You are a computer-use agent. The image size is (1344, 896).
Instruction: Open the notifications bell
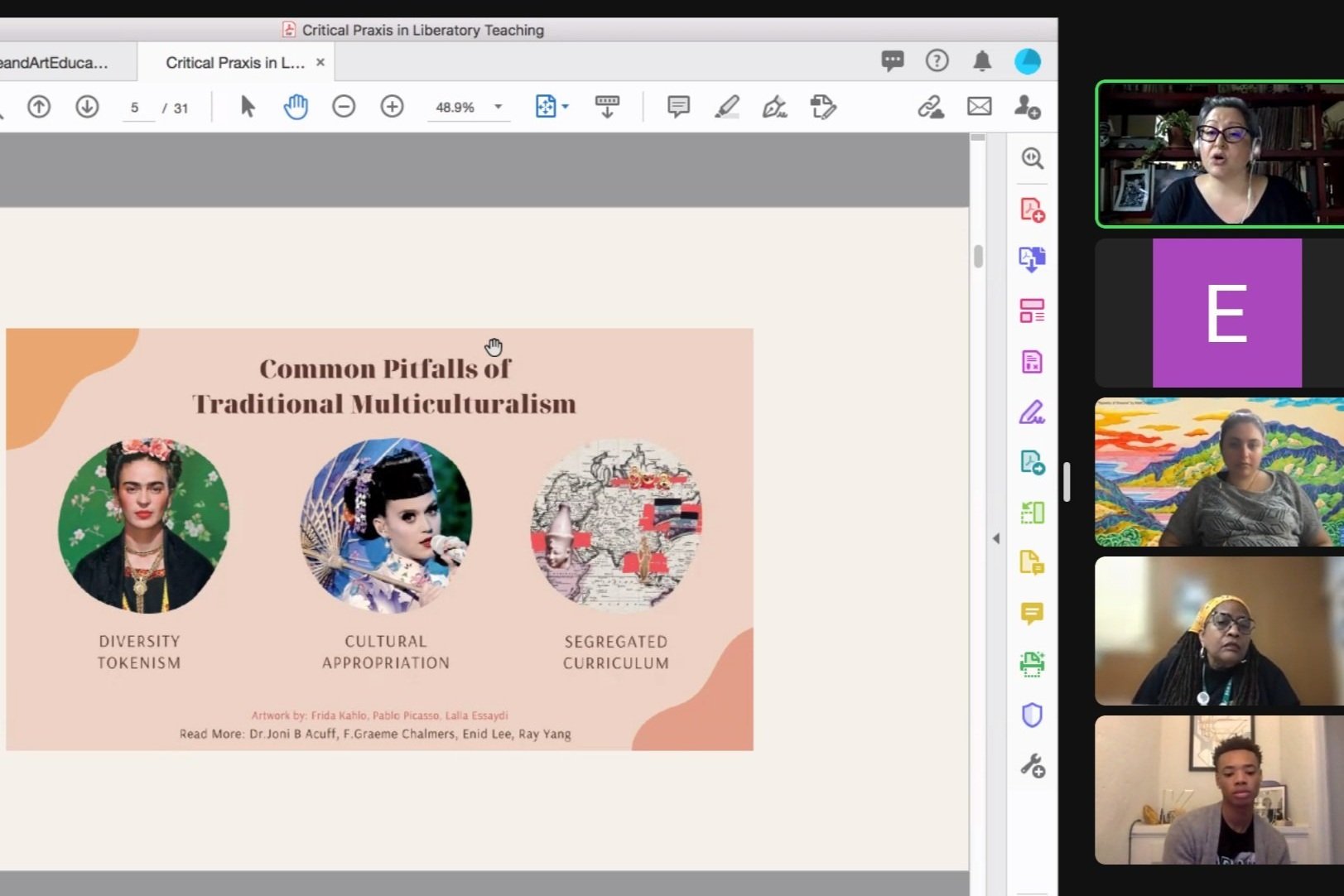[982, 60]
